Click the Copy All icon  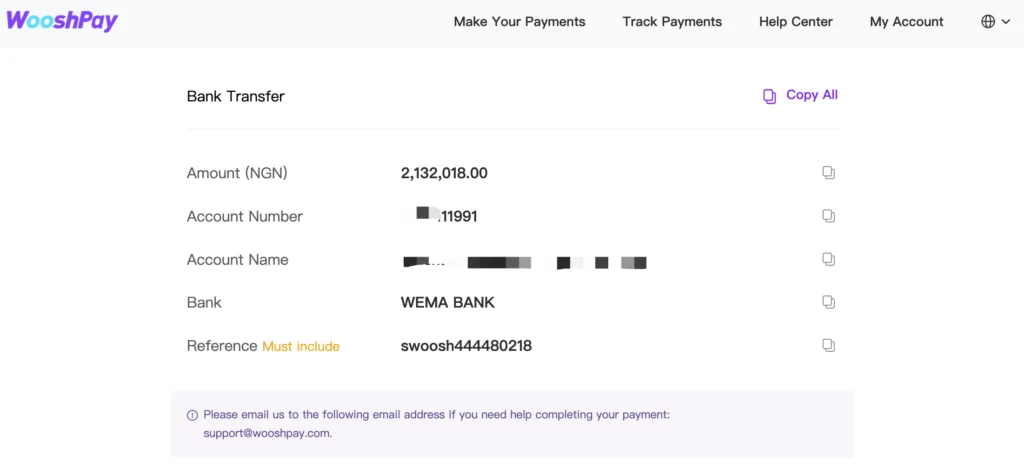(x=770, y=97)
